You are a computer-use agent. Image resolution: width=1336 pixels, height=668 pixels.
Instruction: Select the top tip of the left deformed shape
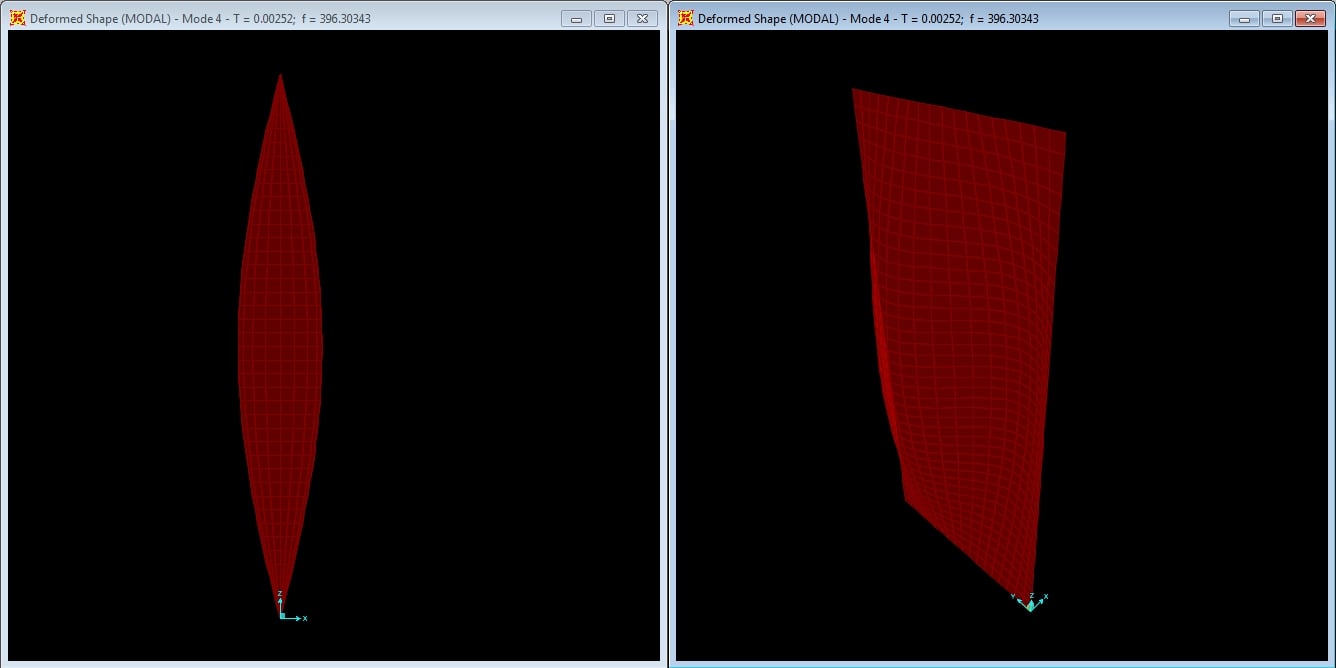pos(280,75)
